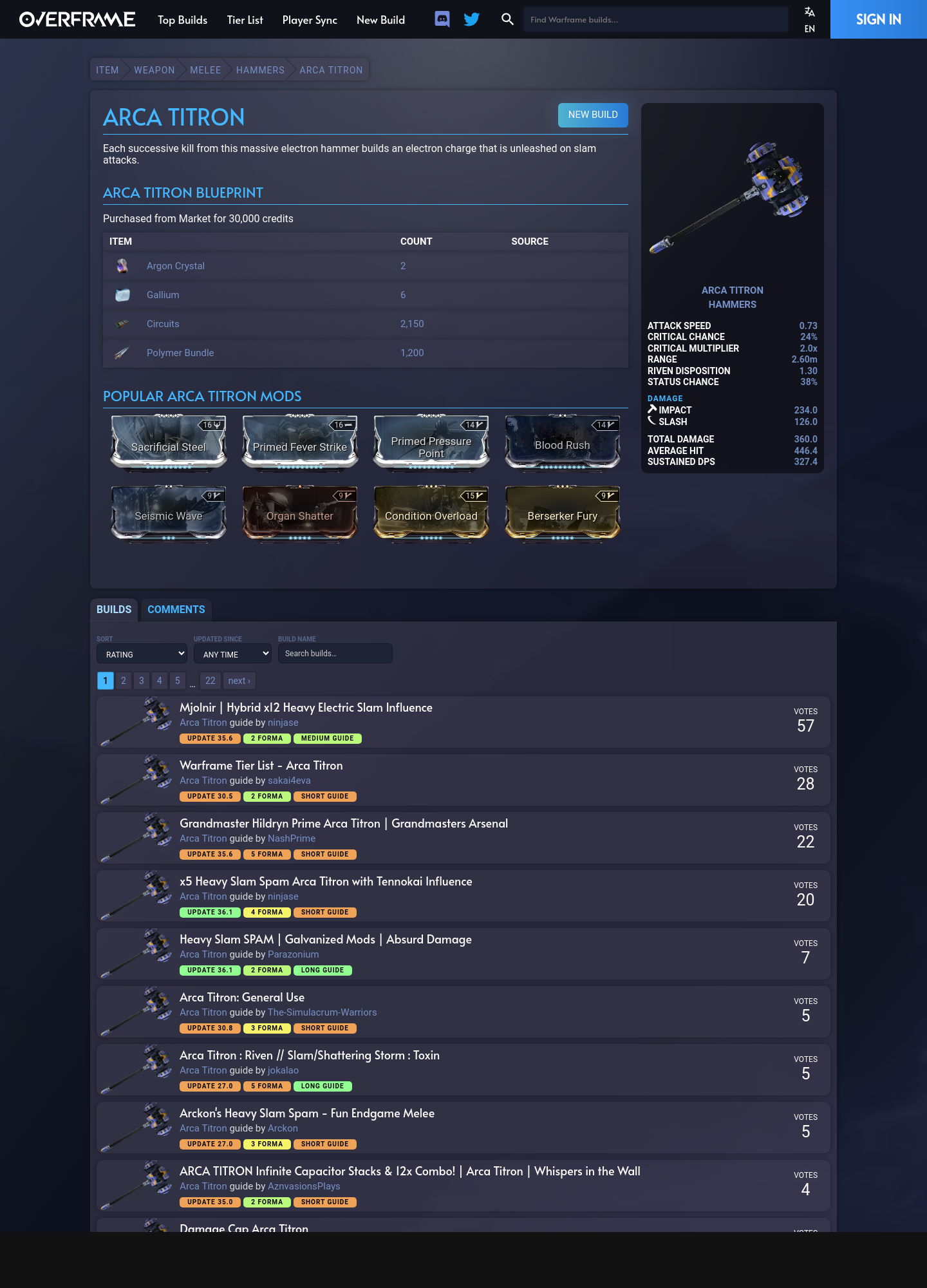Go to the Hammers breadcrumb
Viewport: 927px width, 1288px height.
click(x=260, y=70)
